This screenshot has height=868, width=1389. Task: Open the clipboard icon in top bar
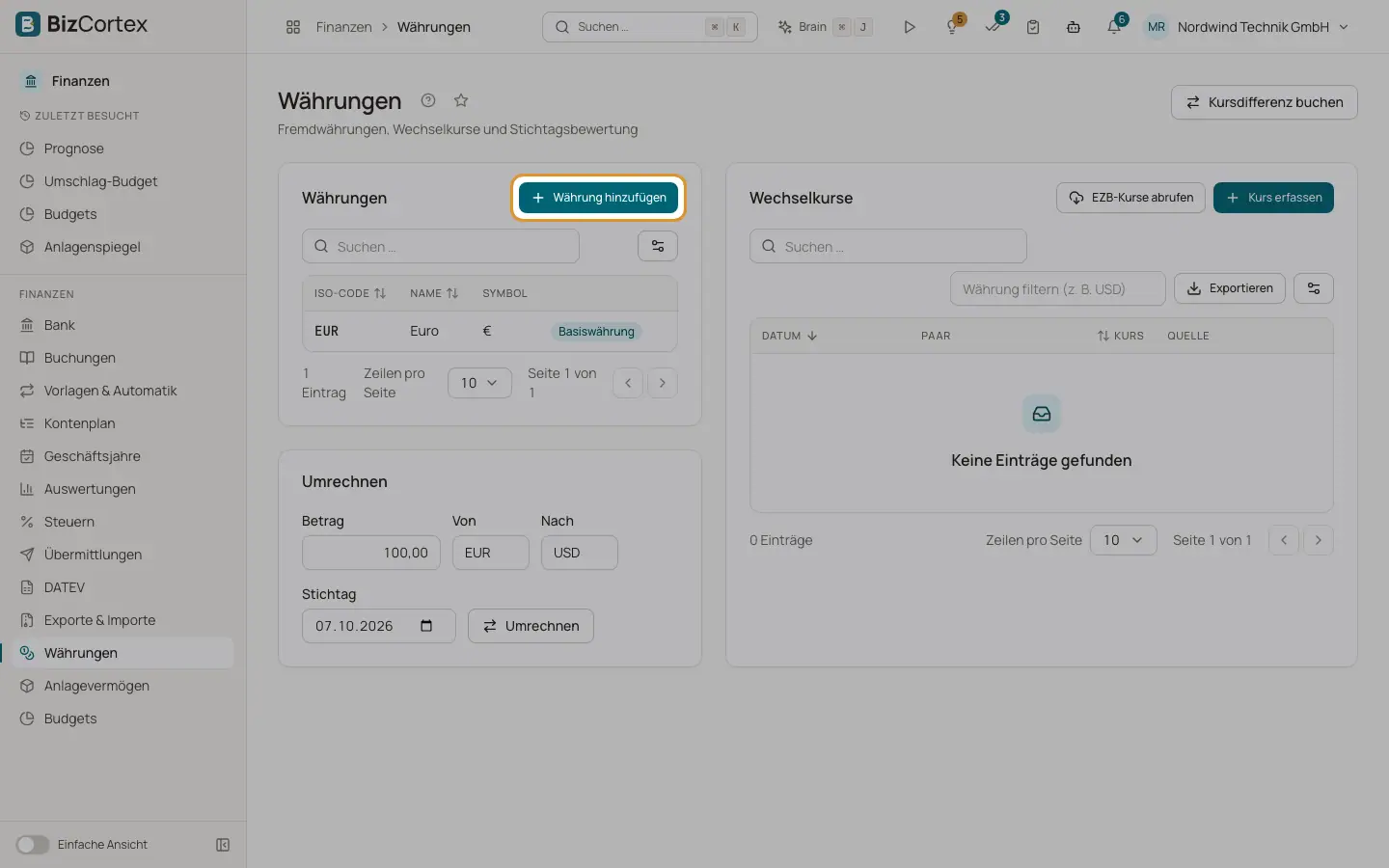pyautogui.click(x=1033, y=27)
